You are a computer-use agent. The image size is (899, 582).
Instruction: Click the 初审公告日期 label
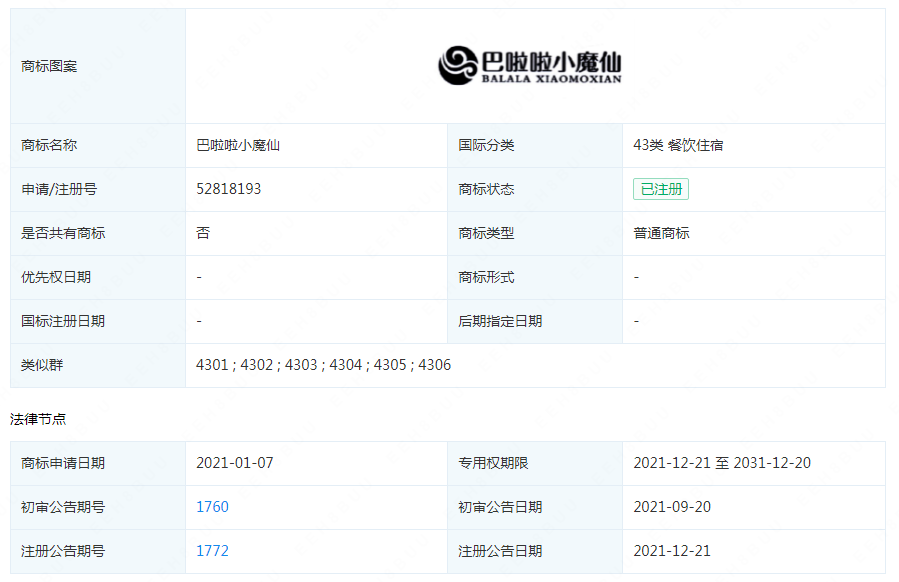(500, 507)
